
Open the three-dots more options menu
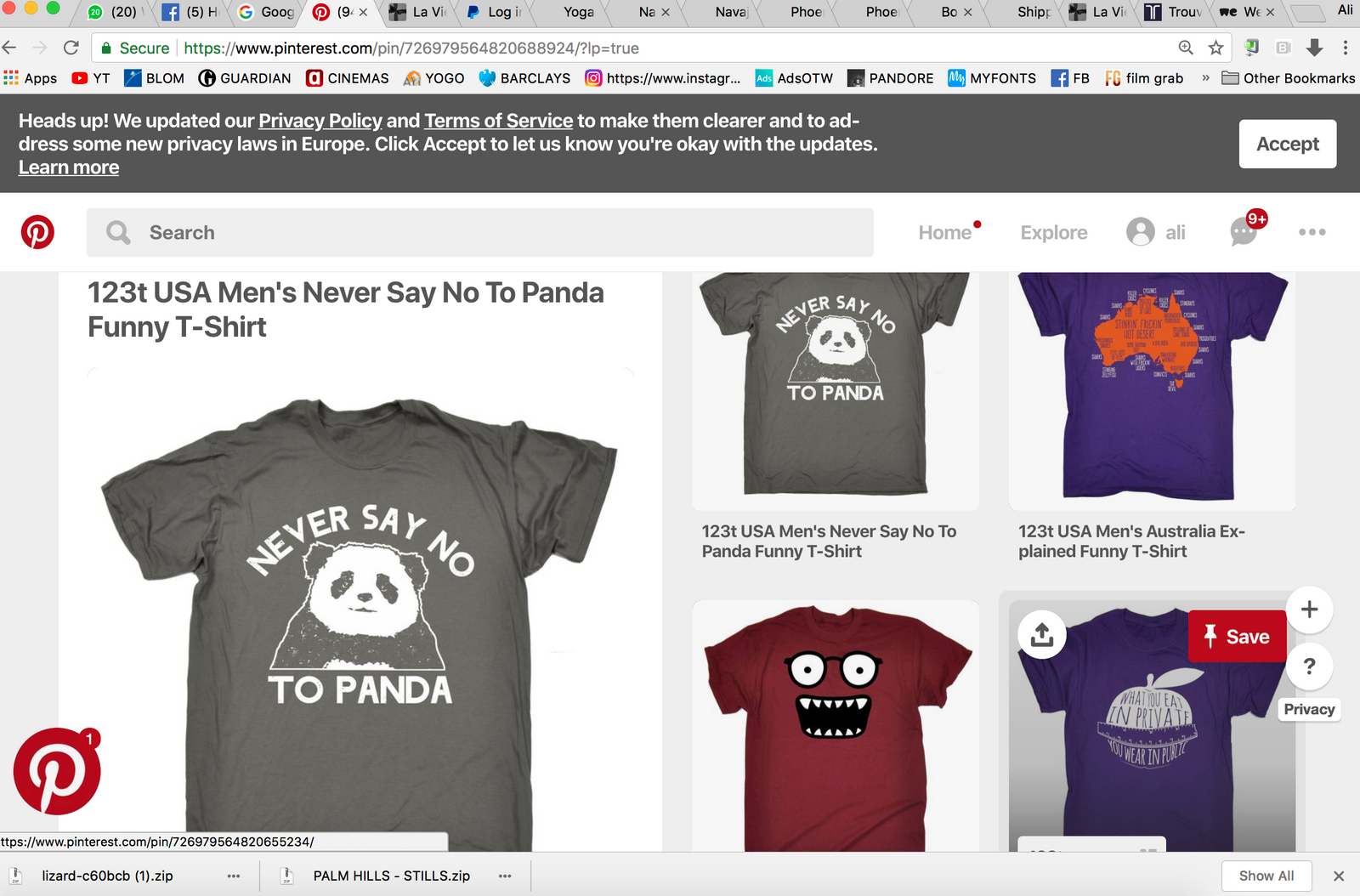pos(1312,232)
